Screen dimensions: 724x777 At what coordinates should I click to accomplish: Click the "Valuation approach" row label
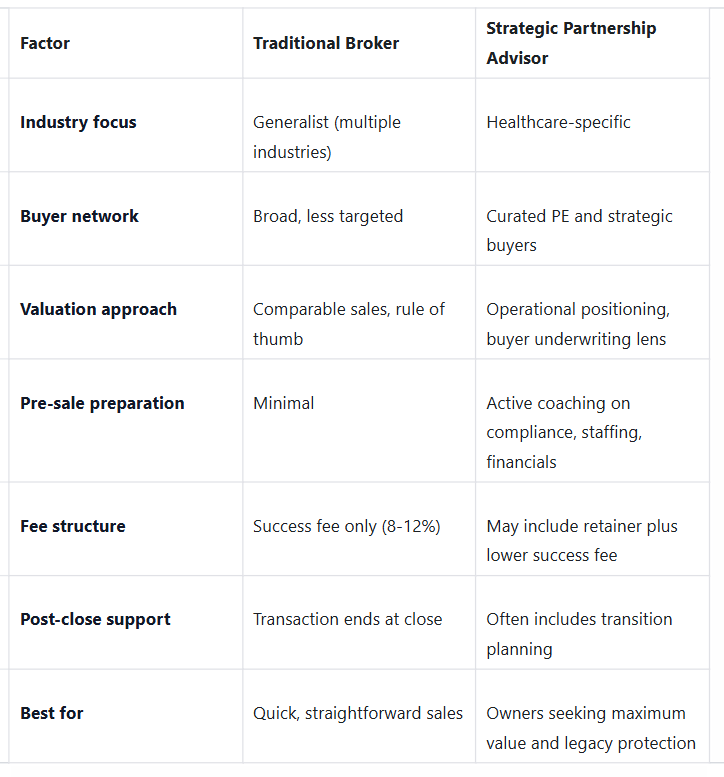pyautogui.click(x=98, y=309)
